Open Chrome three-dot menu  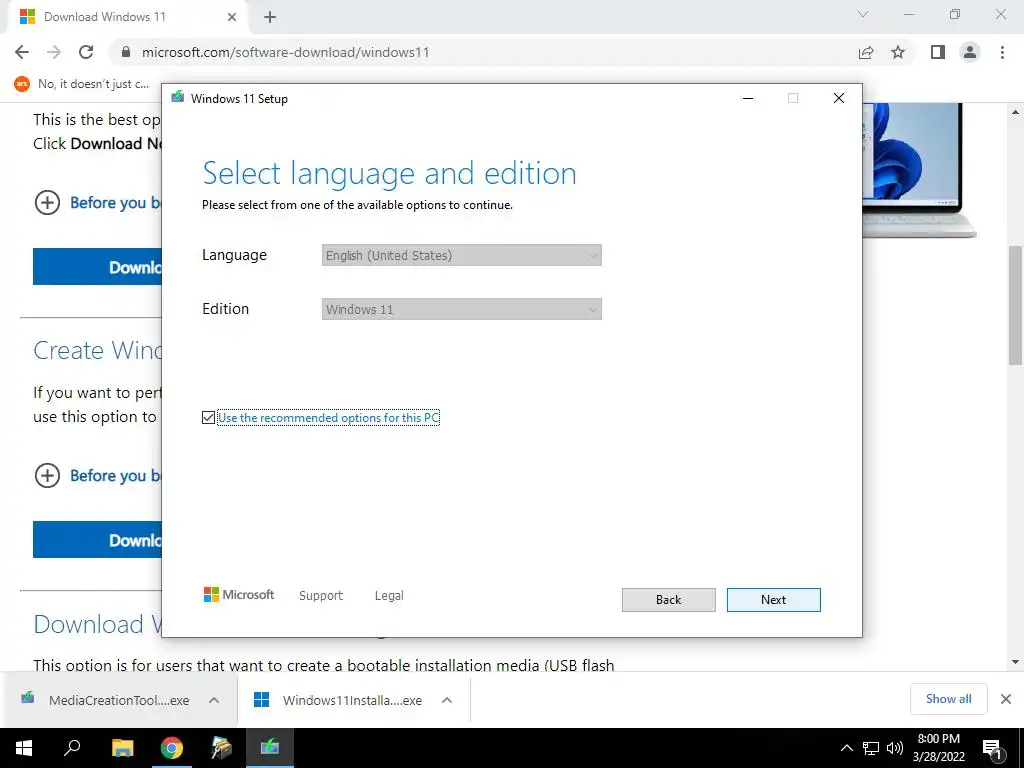point(1002,52)
